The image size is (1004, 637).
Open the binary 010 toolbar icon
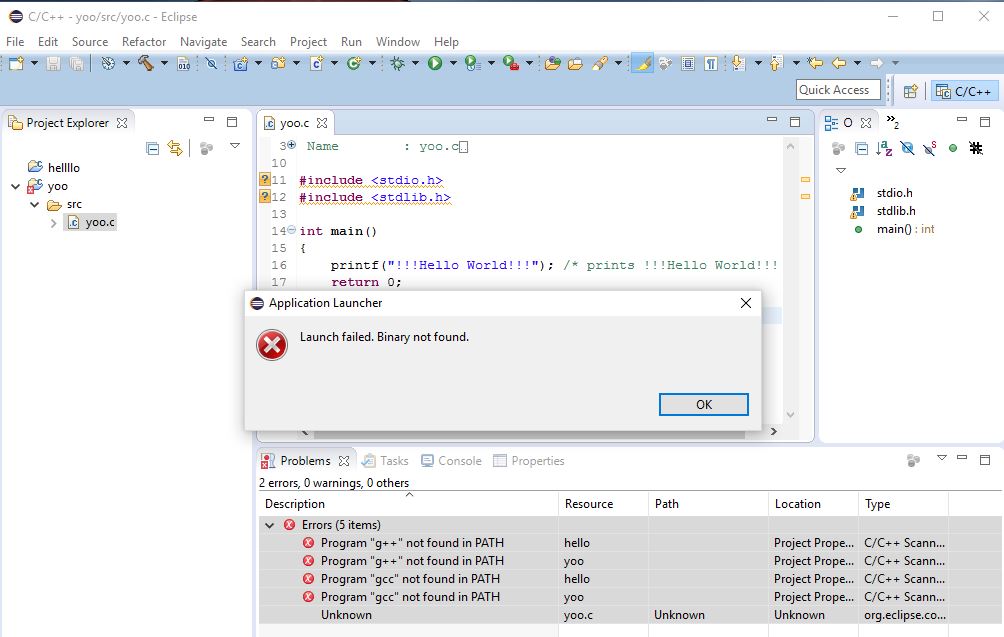[184, 63]
